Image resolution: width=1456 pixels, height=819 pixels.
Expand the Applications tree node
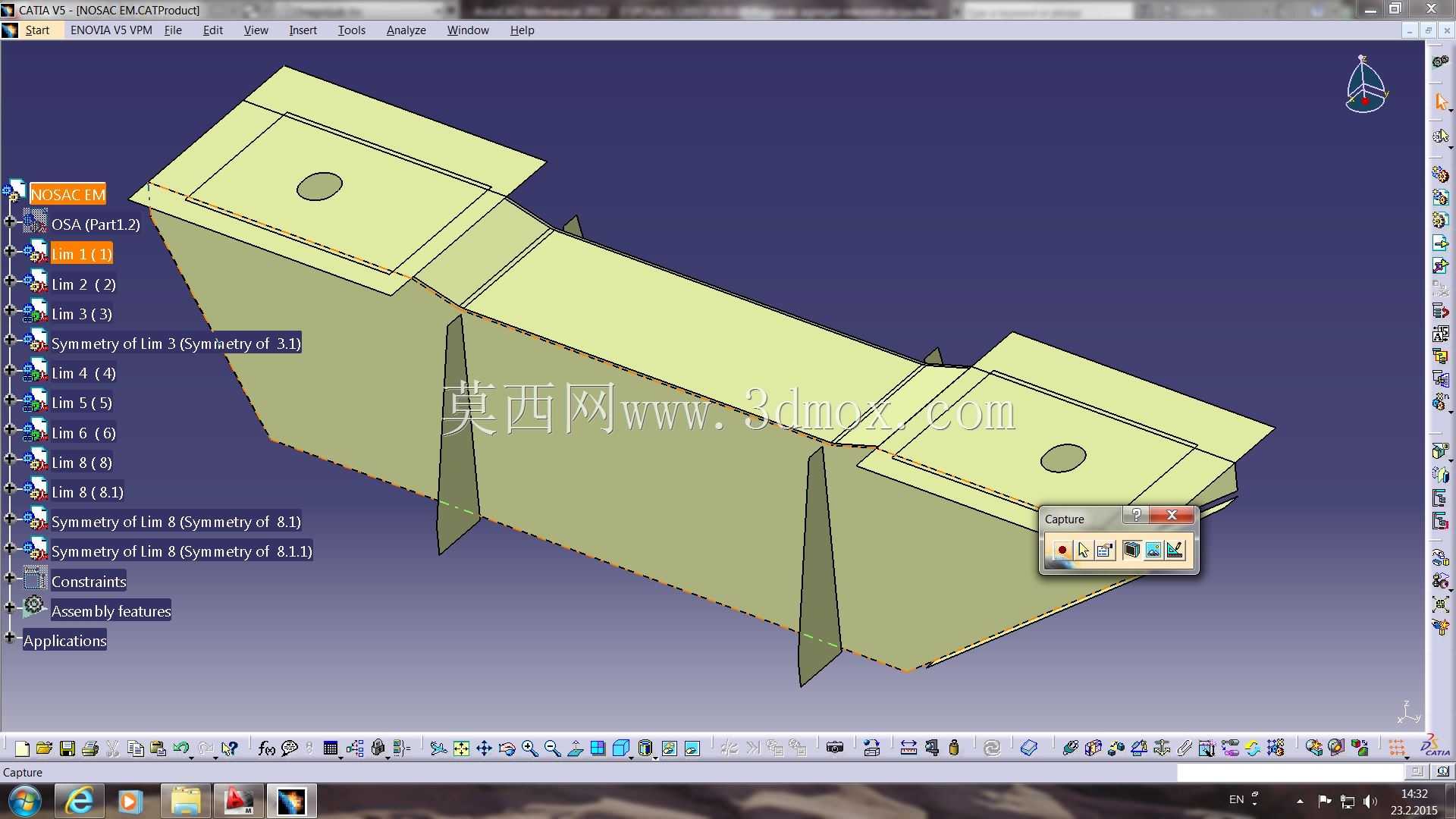tap(10, 638)
